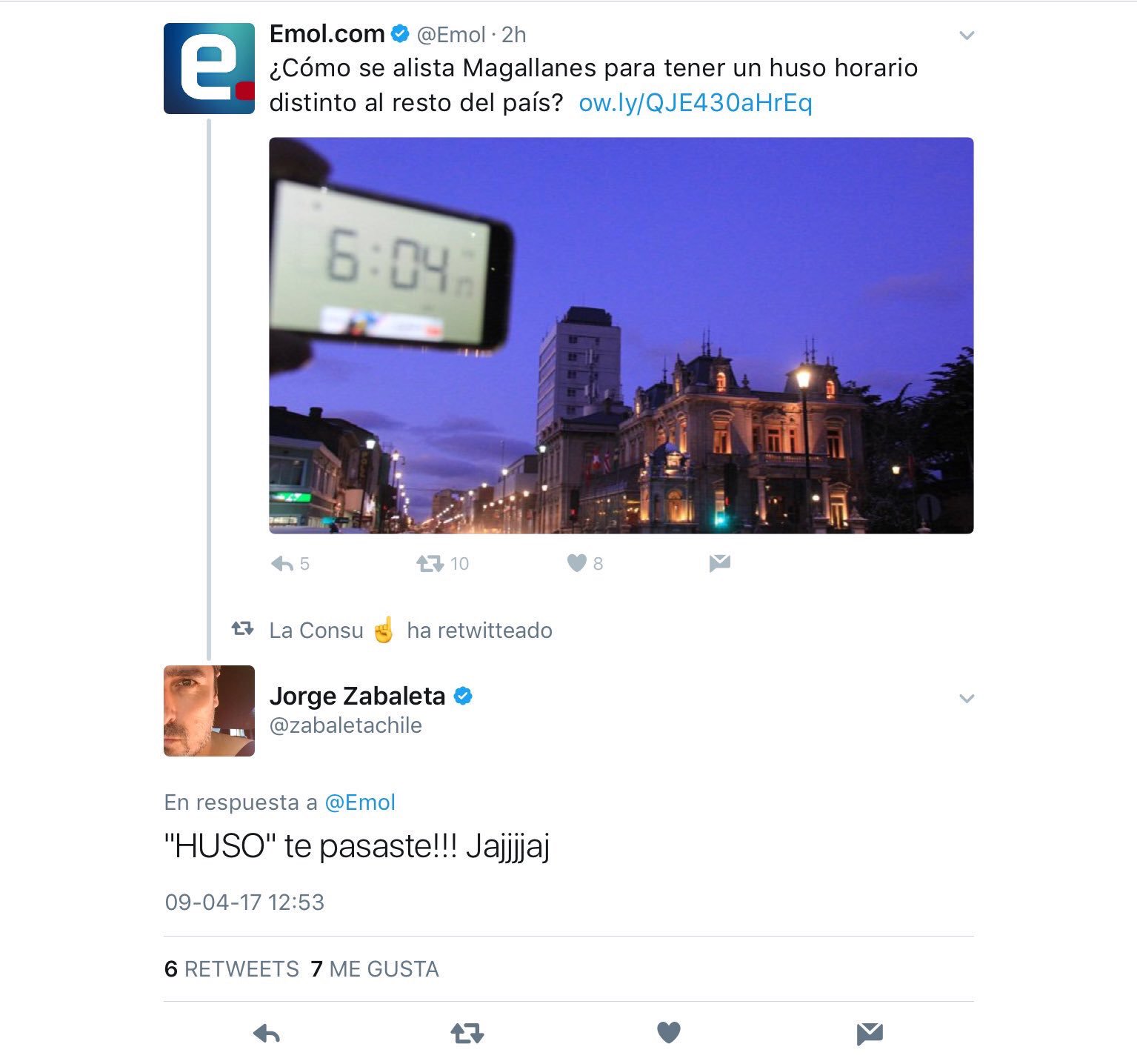This screenshot has height=1064, width=1137.
Task: Send Emol tweet via direct message icon
Action: pos(719,564)
